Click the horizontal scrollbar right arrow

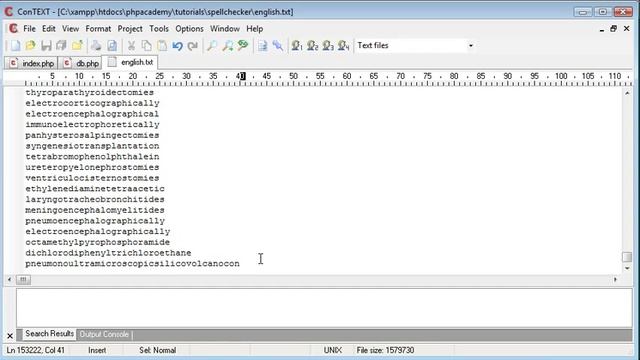click(615, 280)
